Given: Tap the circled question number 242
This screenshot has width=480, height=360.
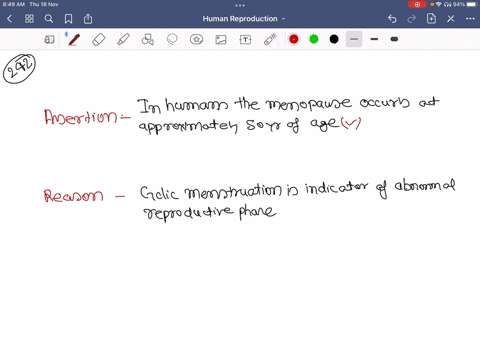Looking at the screenshot, I should pos(19,69).
